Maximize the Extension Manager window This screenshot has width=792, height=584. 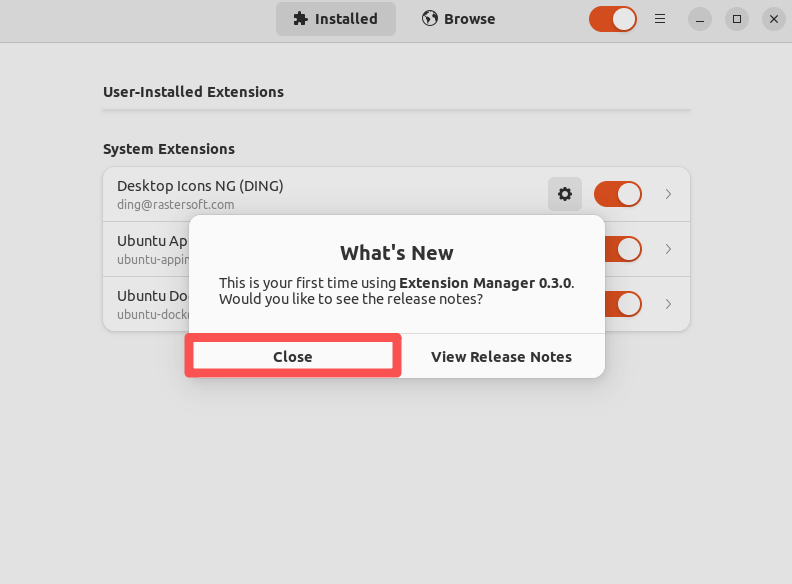737,19
